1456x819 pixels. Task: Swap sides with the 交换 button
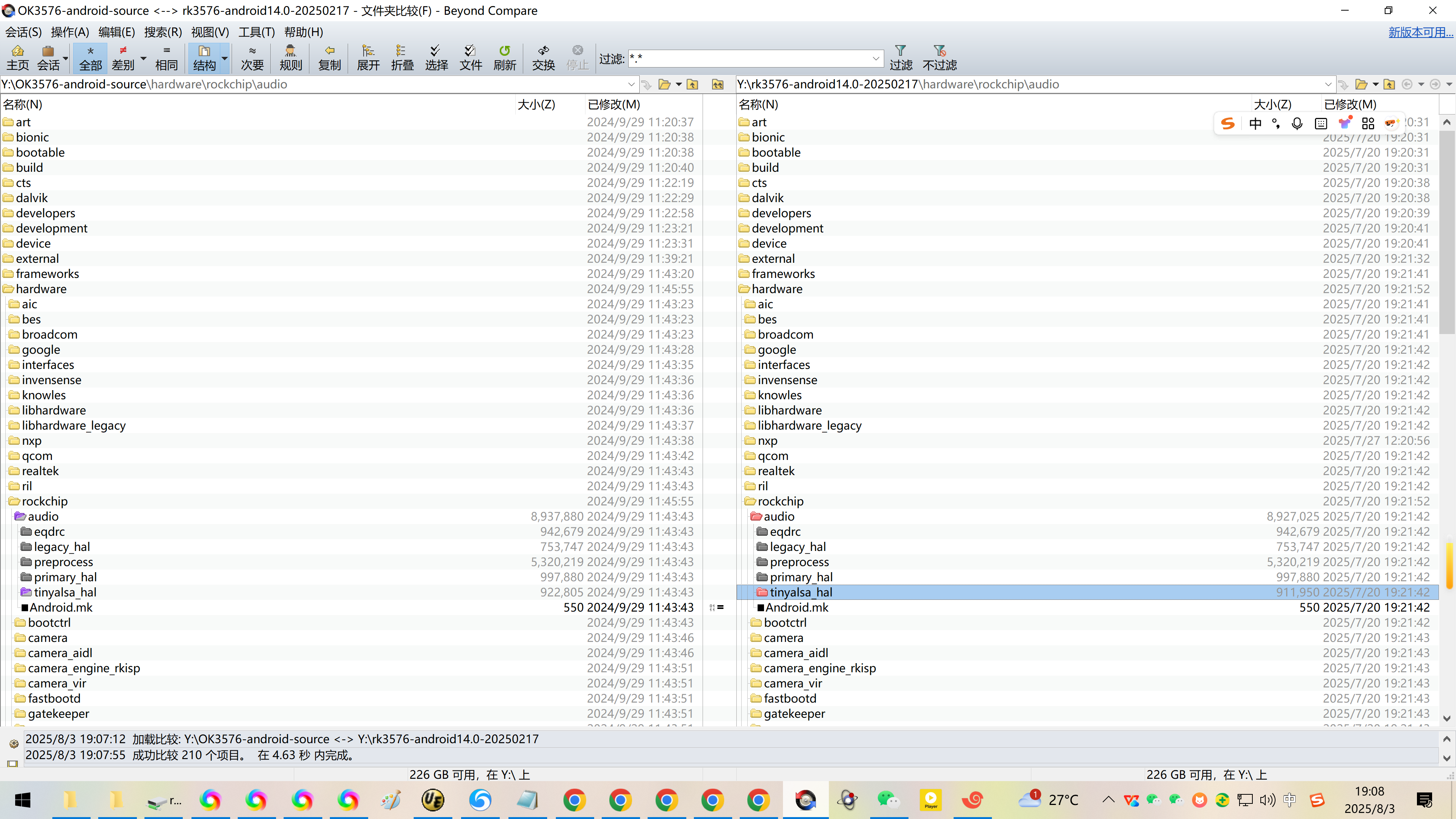544,58
